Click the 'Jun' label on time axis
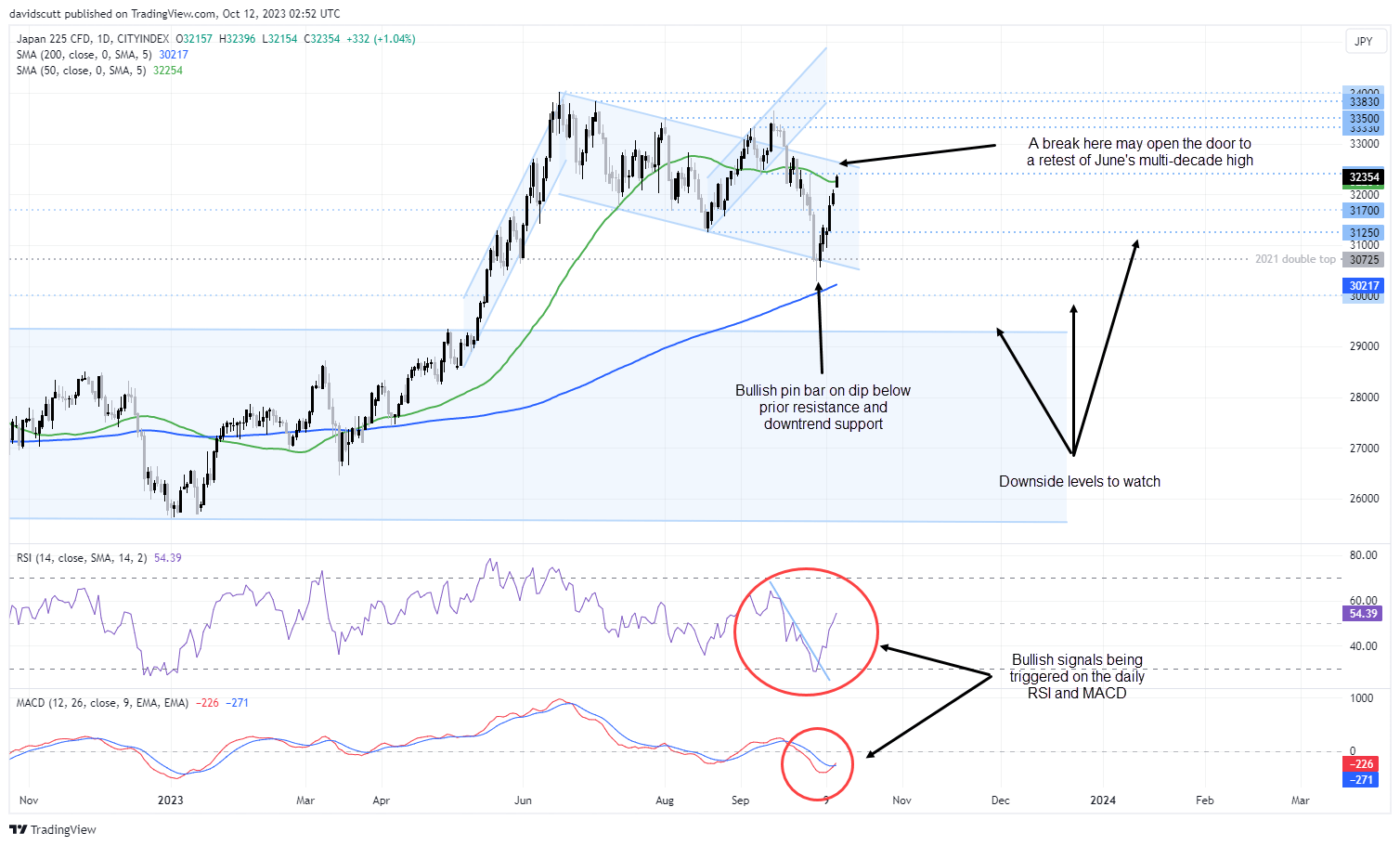 pos(524,800)
